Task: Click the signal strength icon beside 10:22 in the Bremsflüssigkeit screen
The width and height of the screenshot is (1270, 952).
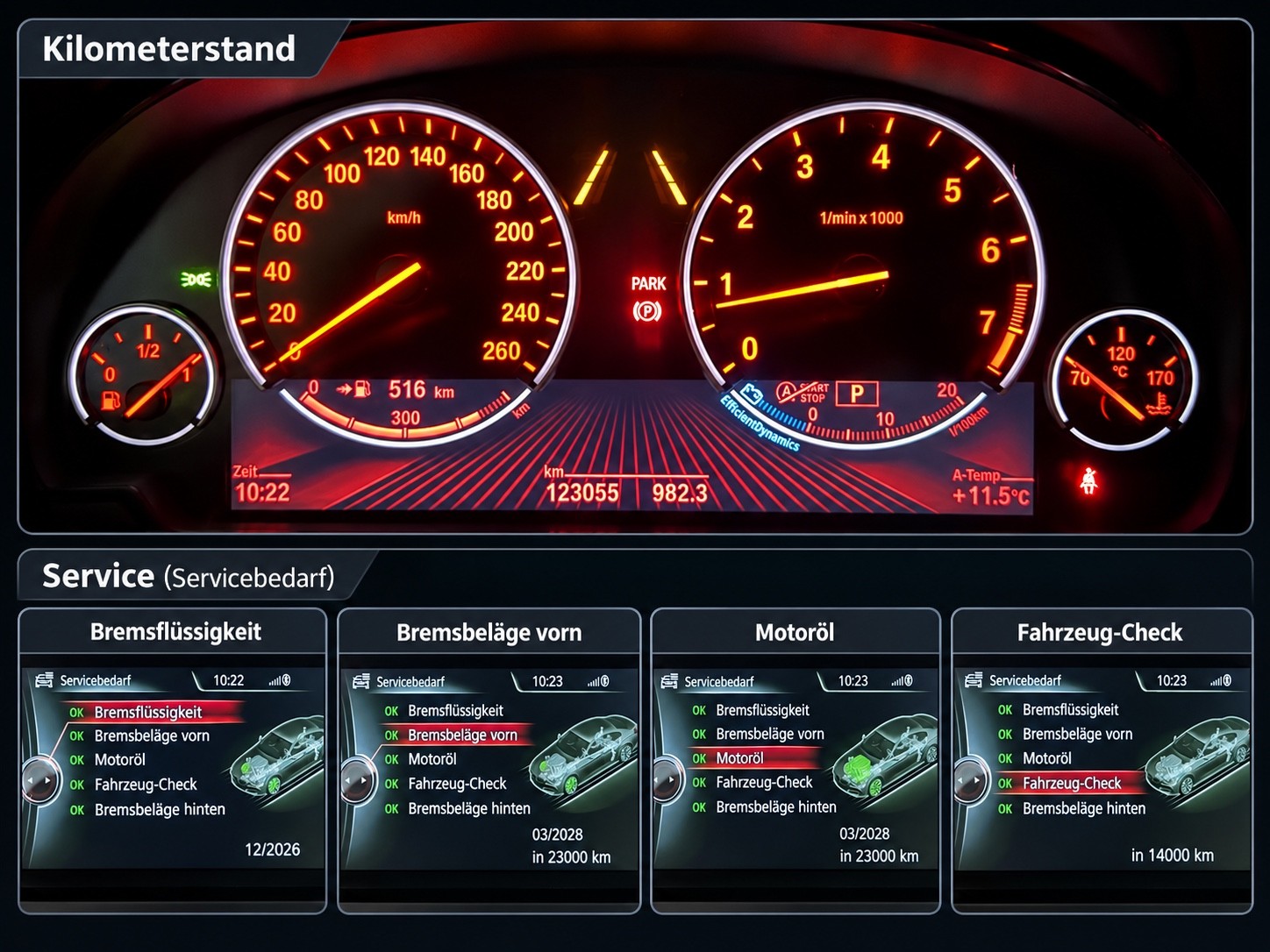Action: (x=280, y=680)
